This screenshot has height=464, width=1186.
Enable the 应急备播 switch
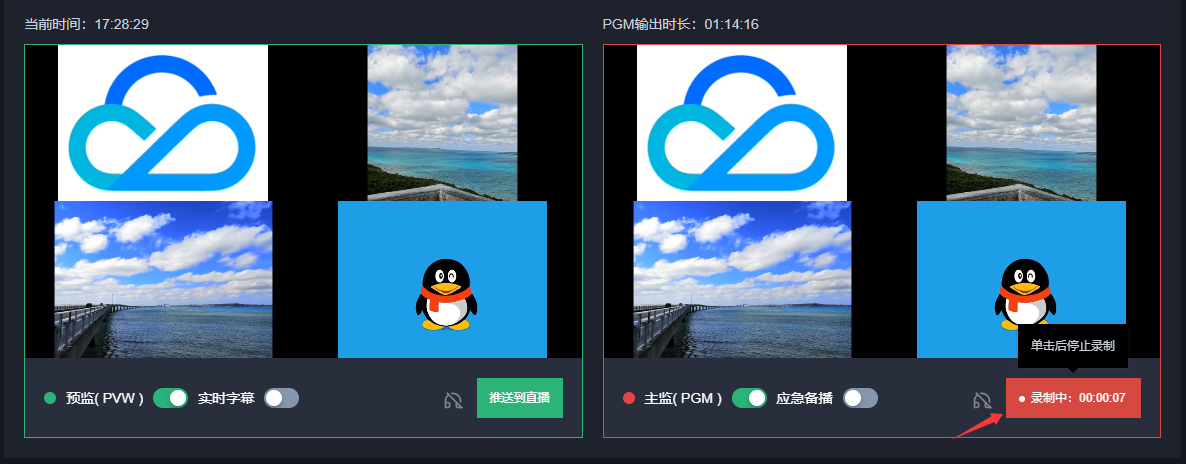[861, 398]
